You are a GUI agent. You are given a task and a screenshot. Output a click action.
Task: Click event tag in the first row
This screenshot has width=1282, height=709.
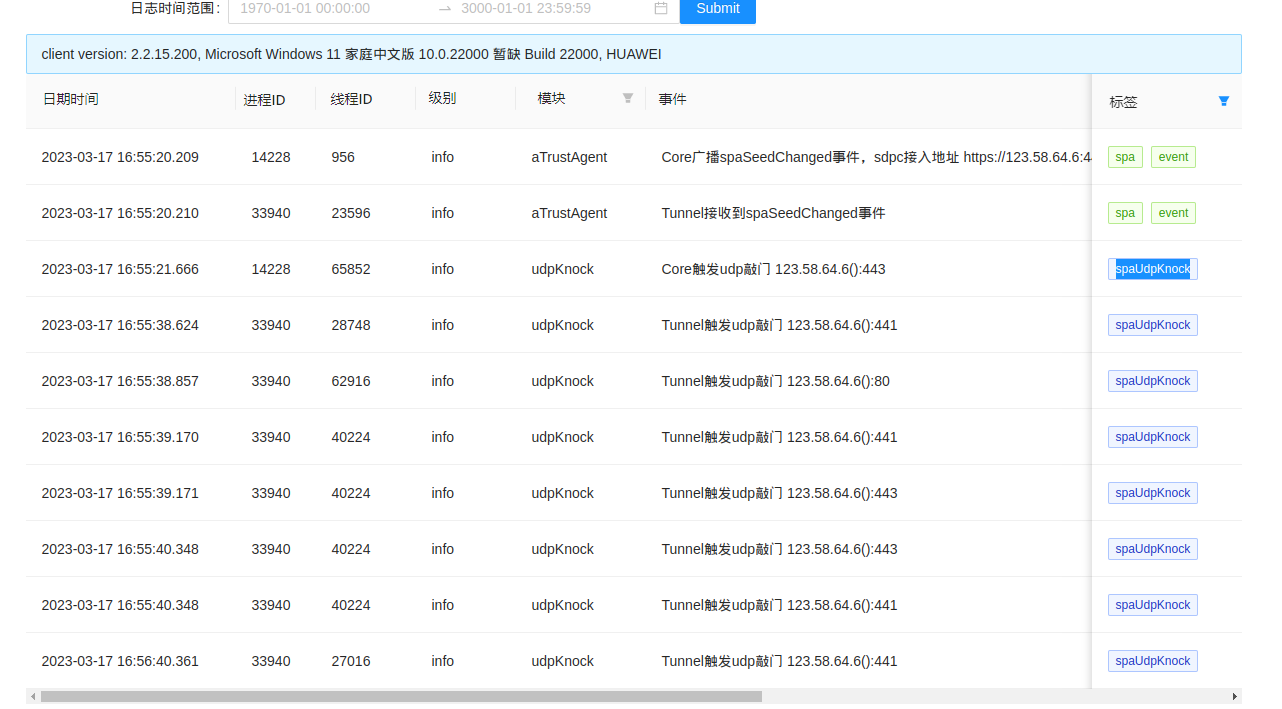[x=1173, y=157]
